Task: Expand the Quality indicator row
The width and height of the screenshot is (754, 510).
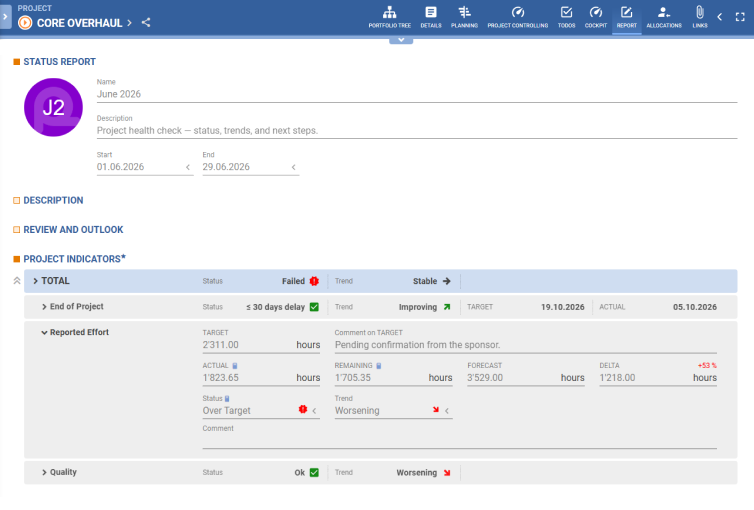Action: coord(44,473)
